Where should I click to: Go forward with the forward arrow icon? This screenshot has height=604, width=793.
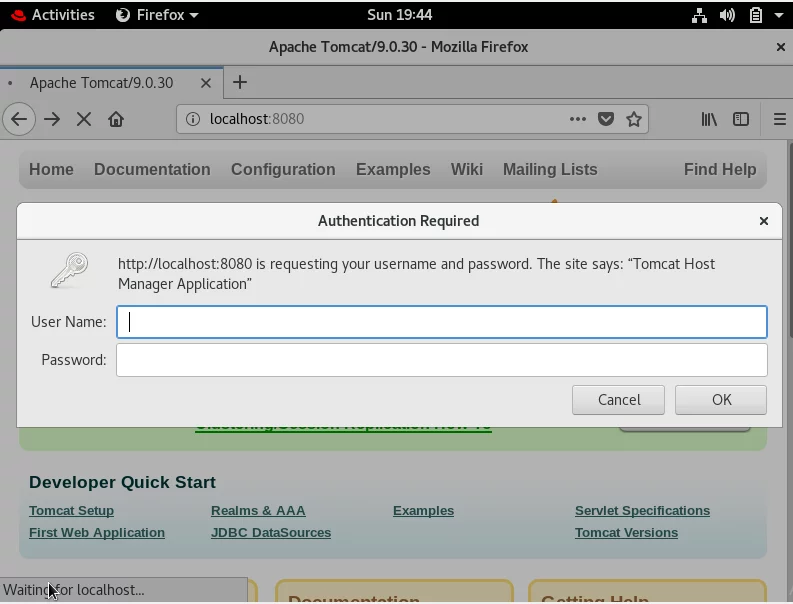pos(52,119)
